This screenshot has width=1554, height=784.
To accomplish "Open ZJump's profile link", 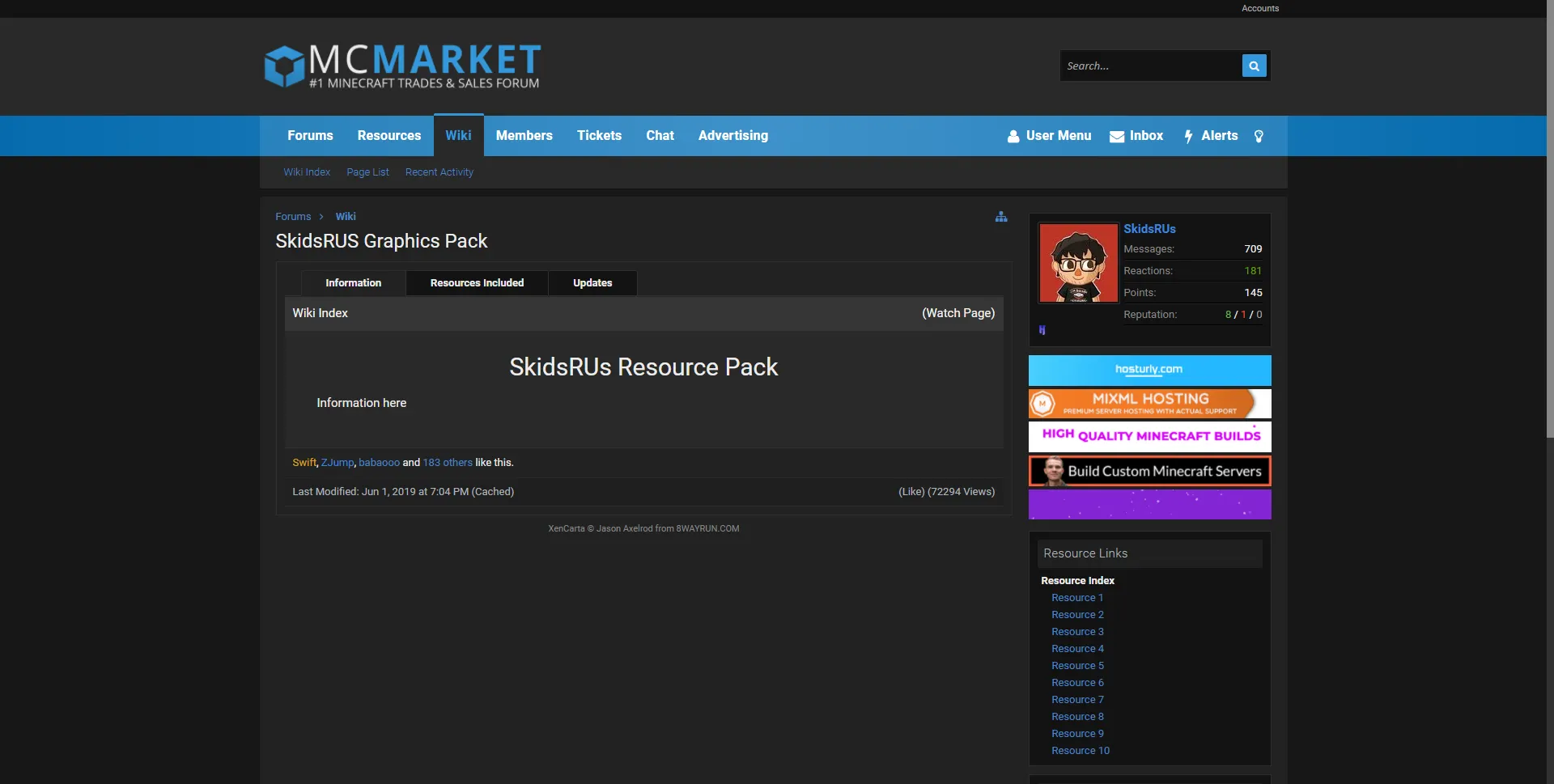I will coord(338,463).
